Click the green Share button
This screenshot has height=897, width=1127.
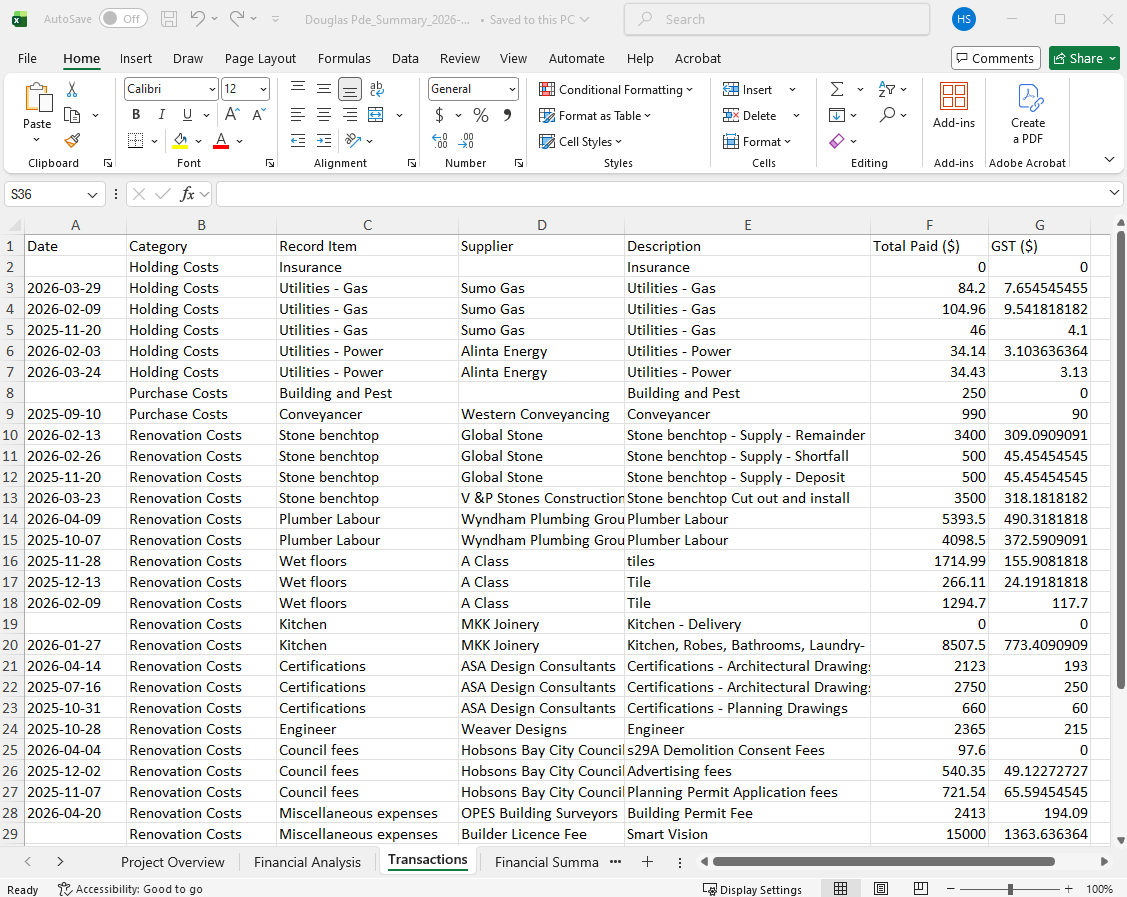[1084, 58]
